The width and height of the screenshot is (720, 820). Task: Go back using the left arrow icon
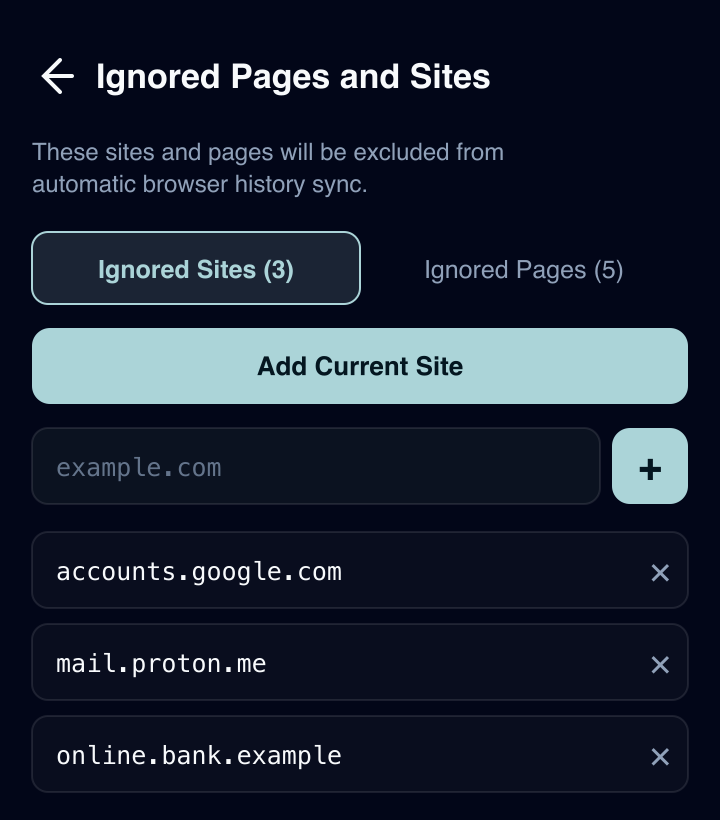tap(58, 76)
